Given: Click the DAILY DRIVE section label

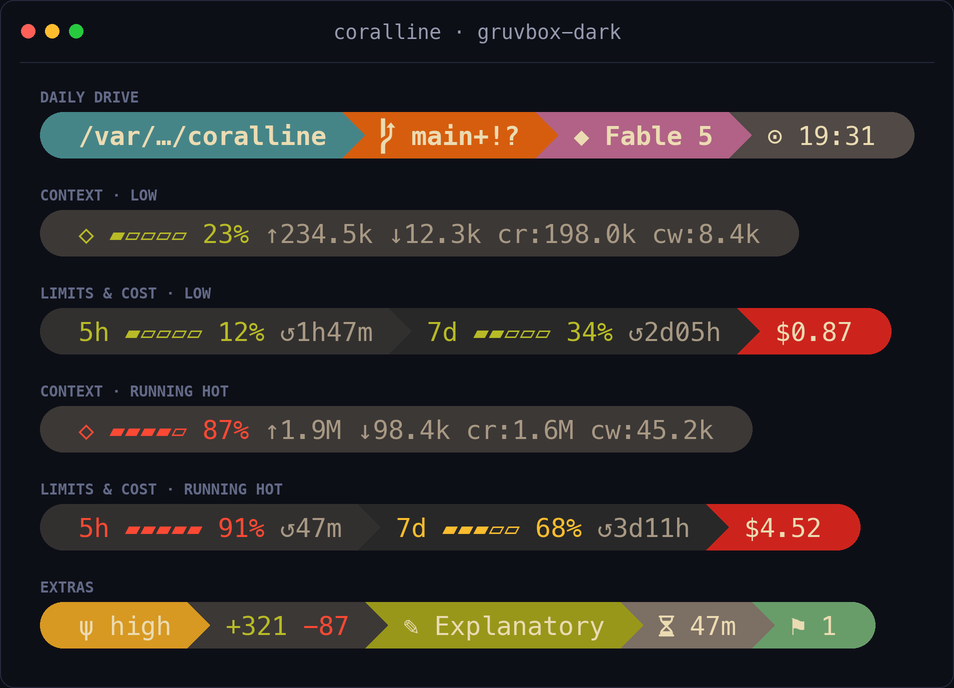Looking at the screenshot, I should click(89, 97).
